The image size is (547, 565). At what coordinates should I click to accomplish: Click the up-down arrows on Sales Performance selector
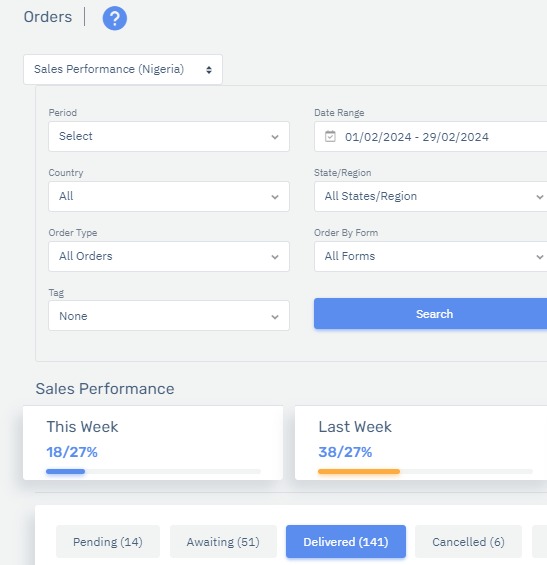coord(209,70)
